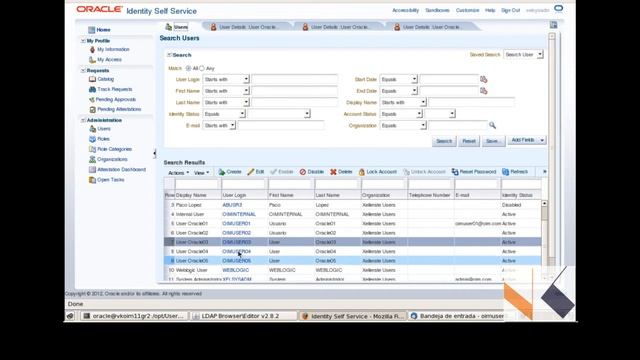The height and width of the screenshot is (360, 640).
Task: Collapse Requests tree section
Action: click(x=83, y=71)
